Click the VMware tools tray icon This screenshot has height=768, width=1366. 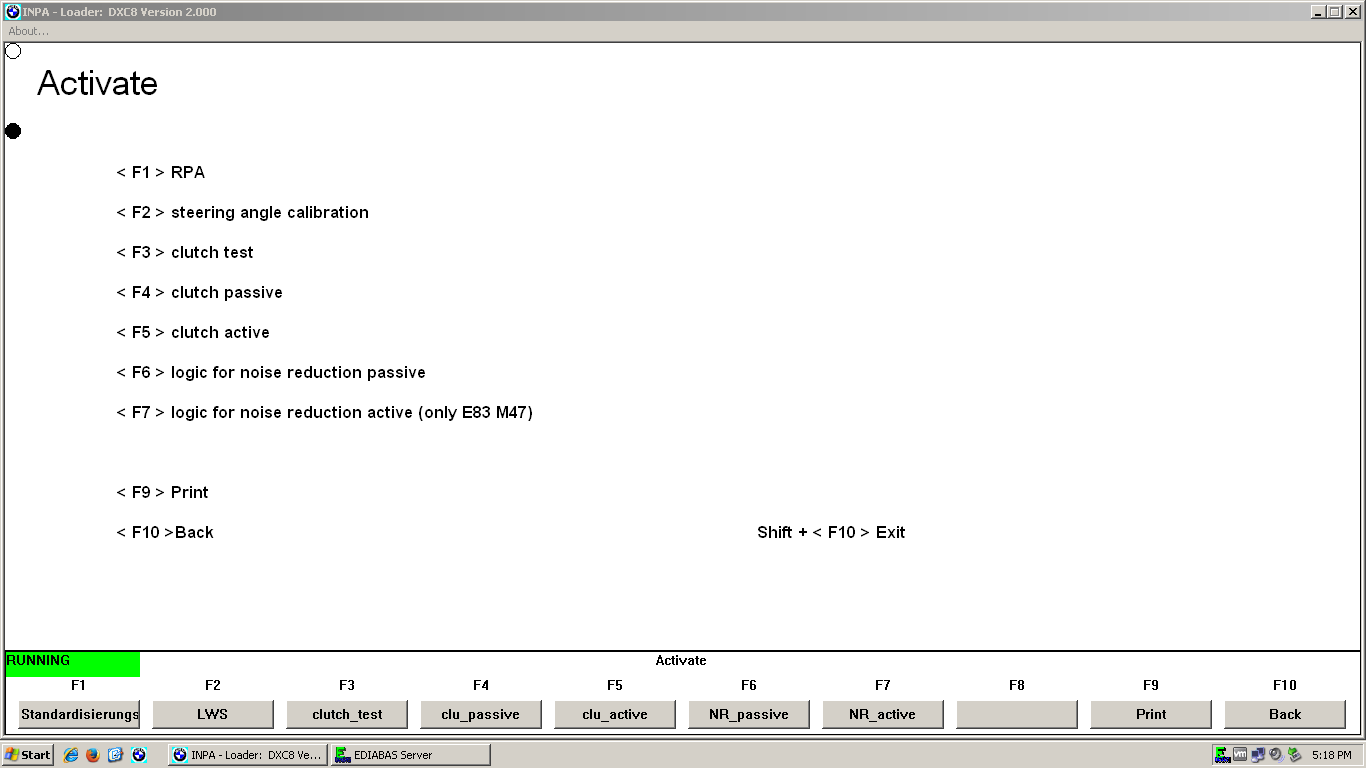pyautogui.click(x=1240, y=755)
